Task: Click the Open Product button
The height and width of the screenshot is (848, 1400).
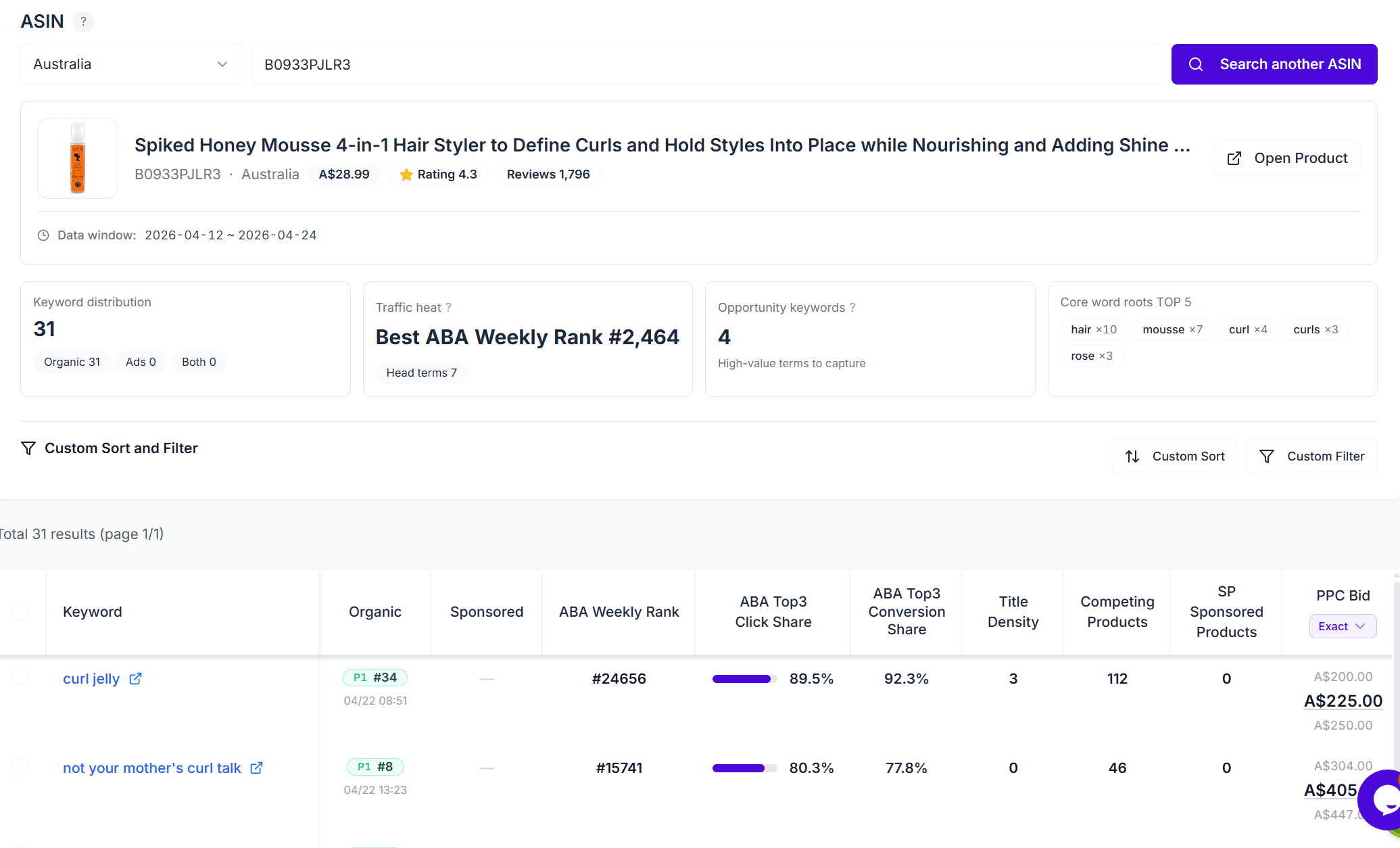Action: 1287,158
